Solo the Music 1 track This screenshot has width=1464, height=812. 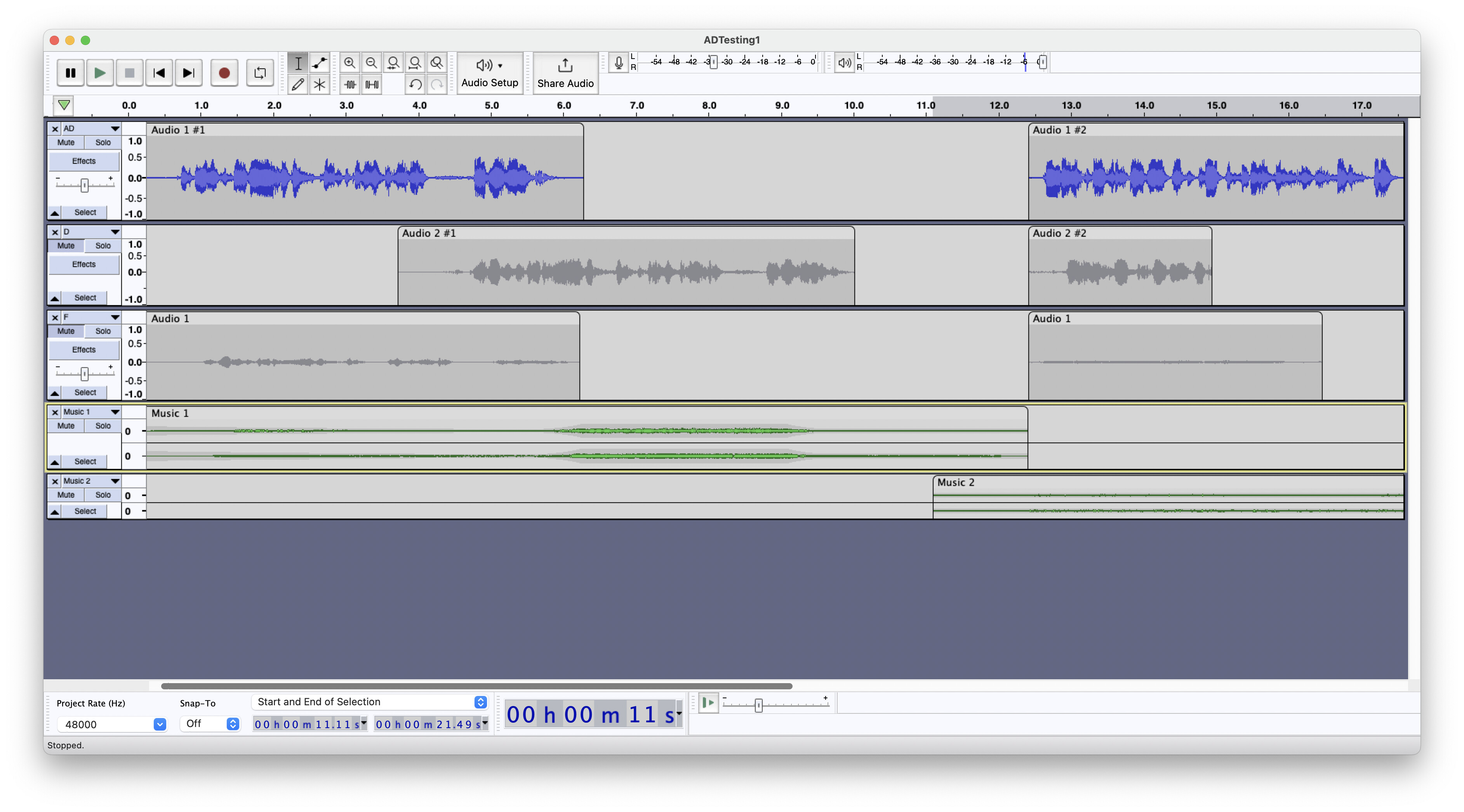point(103,426)
